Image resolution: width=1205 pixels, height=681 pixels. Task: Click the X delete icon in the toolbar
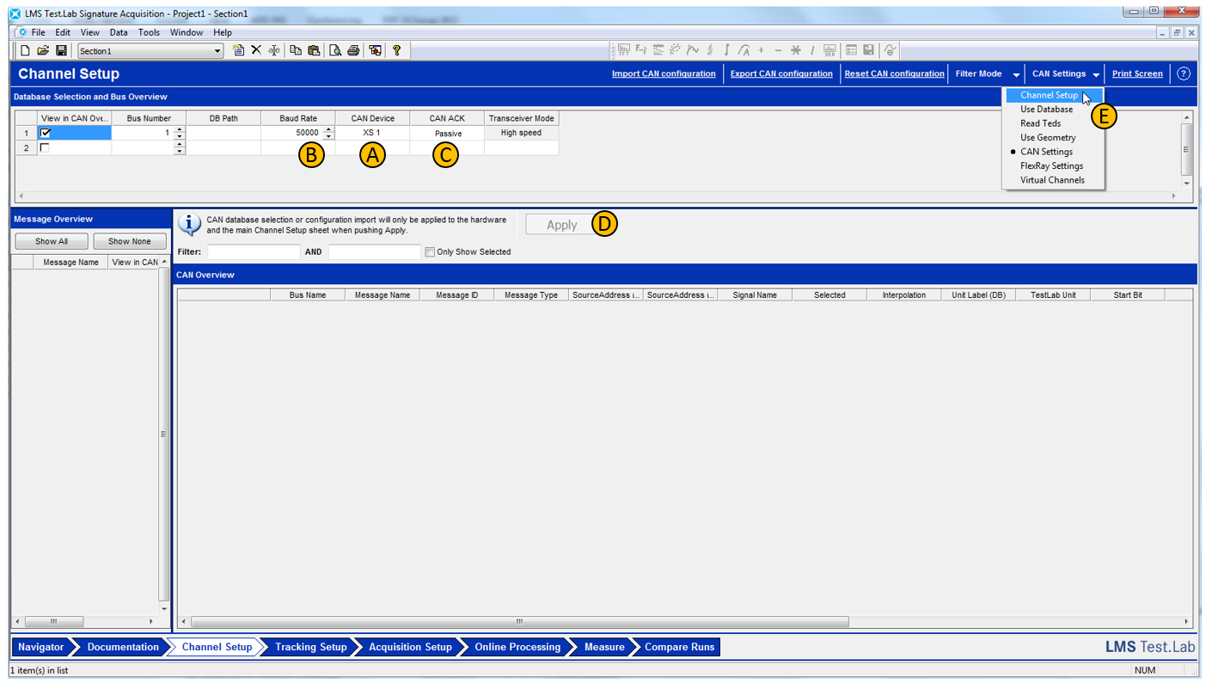click(x=256, y=50)
